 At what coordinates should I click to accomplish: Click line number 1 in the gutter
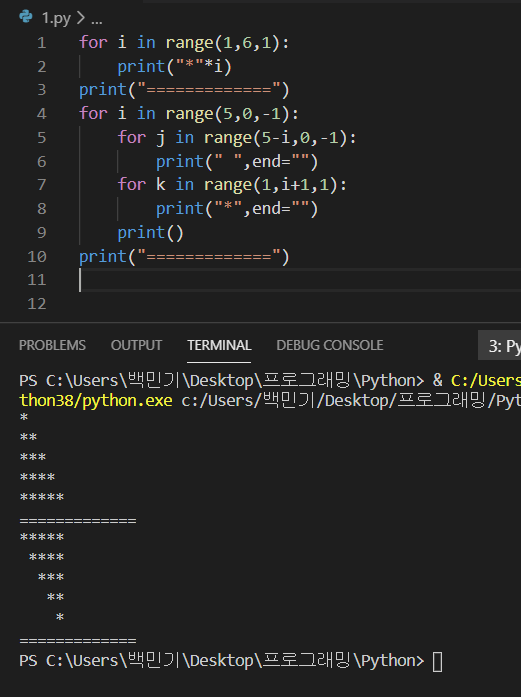42,43
